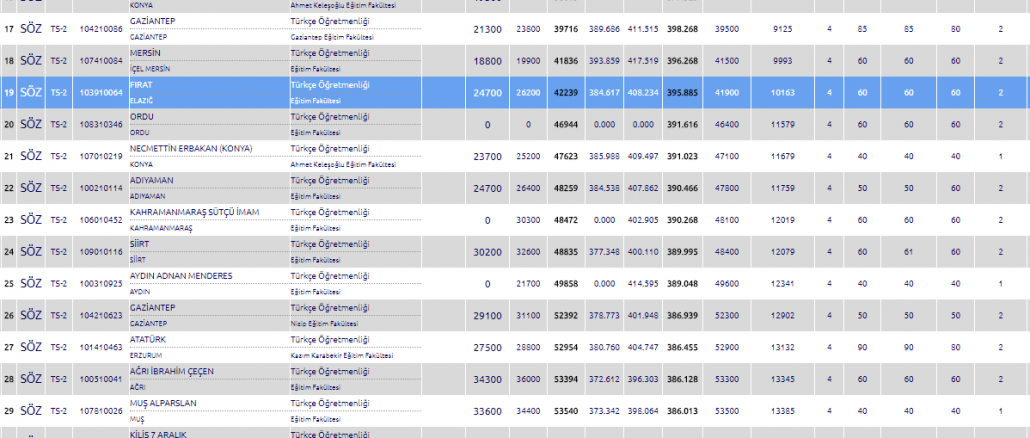Screen dimensions: 1030x438
Task: Select AĞRI İBRAHİM ÇEÇEN university link
Action: (x=174, y=372)
